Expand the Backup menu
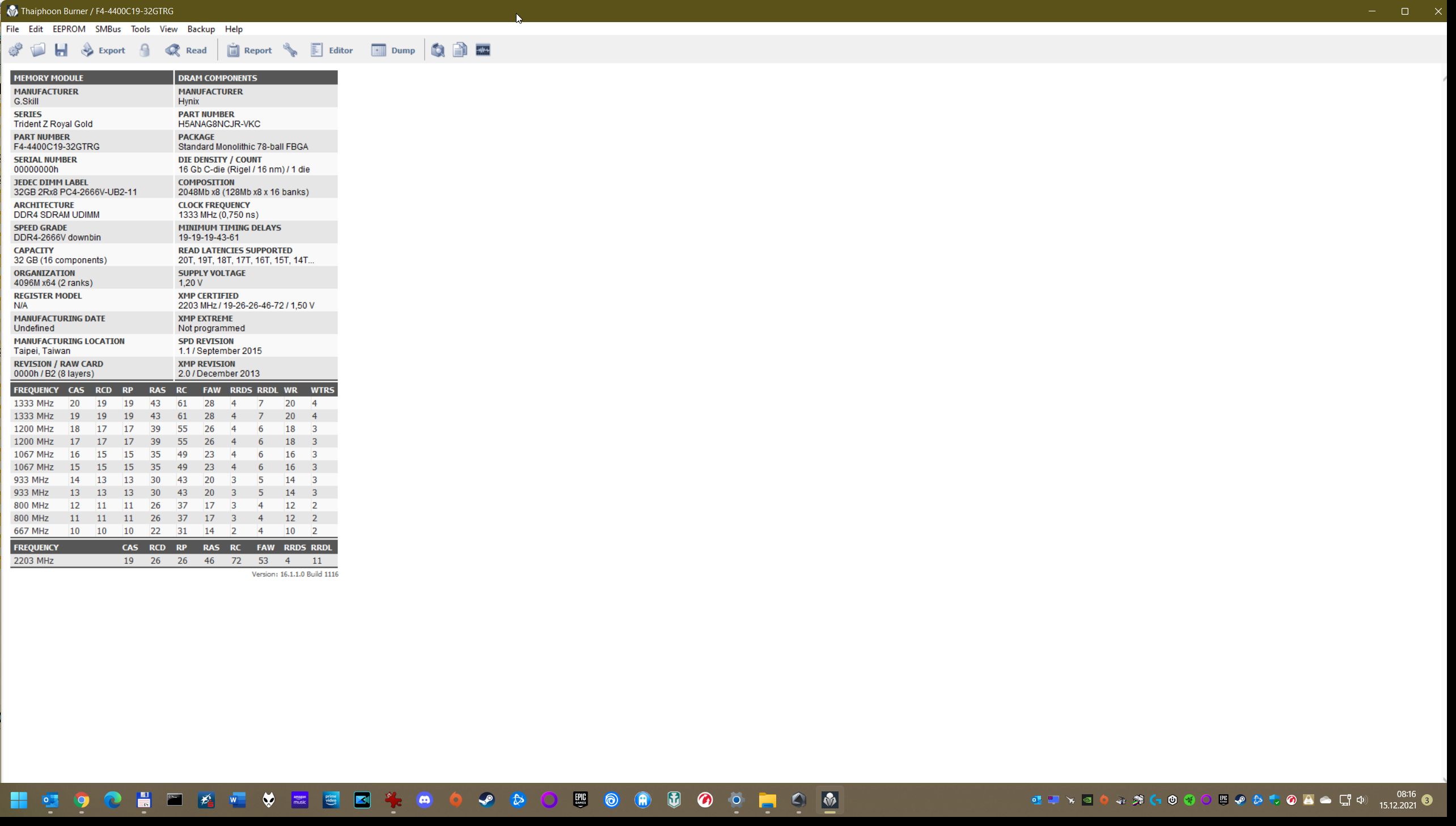The width and height of the screenshot is (1456, 826). coord(201,29)
